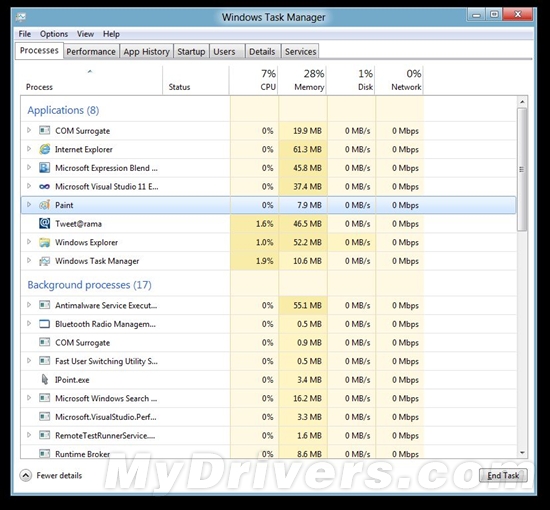Click the Tweet@rama app icon
The height and width of the screenshot is (510, 550).
coord(45,223)
